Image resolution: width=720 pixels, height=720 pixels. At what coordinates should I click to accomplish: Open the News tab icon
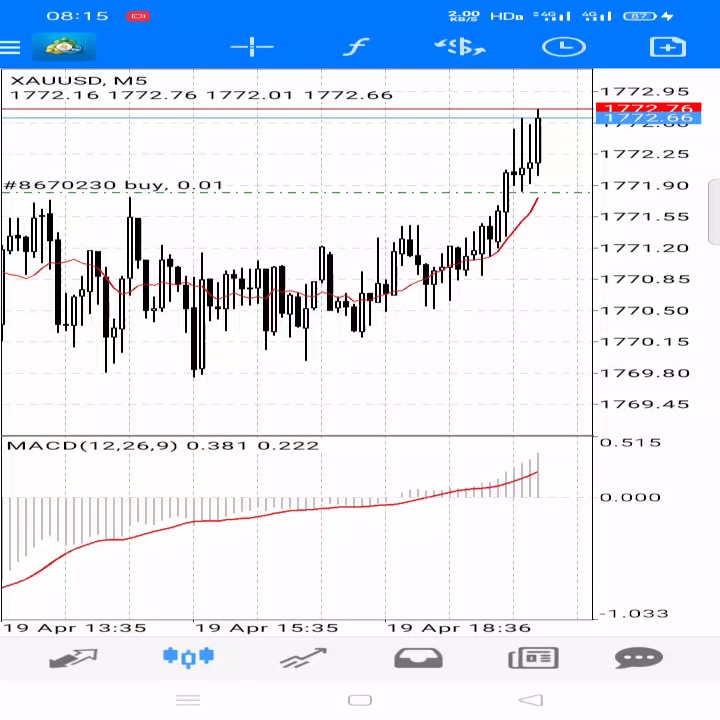pos(533,658)
